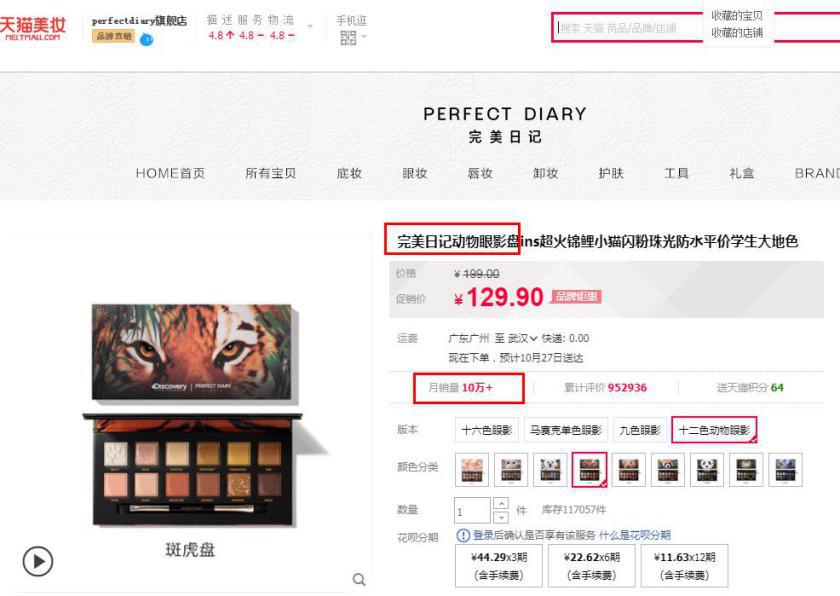840x596 pixels.
Task: Choose the 马赛克单色眼影 version
Action: pos(566,430)
